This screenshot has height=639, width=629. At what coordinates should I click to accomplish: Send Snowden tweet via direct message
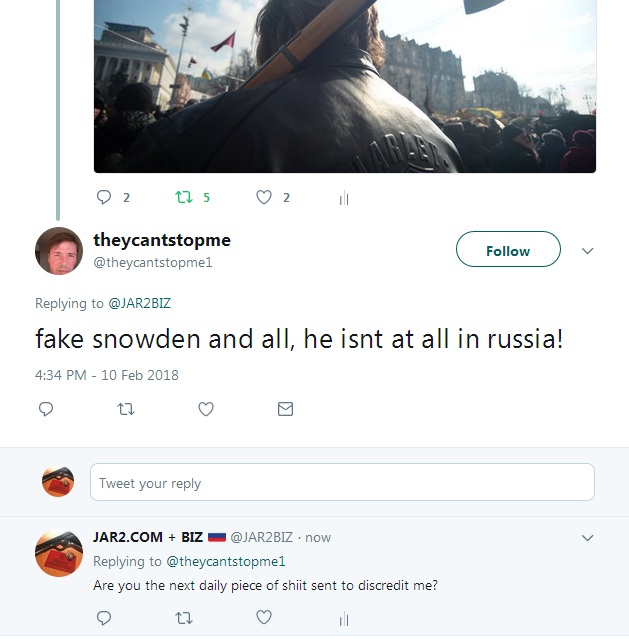[x=285, y=409]
